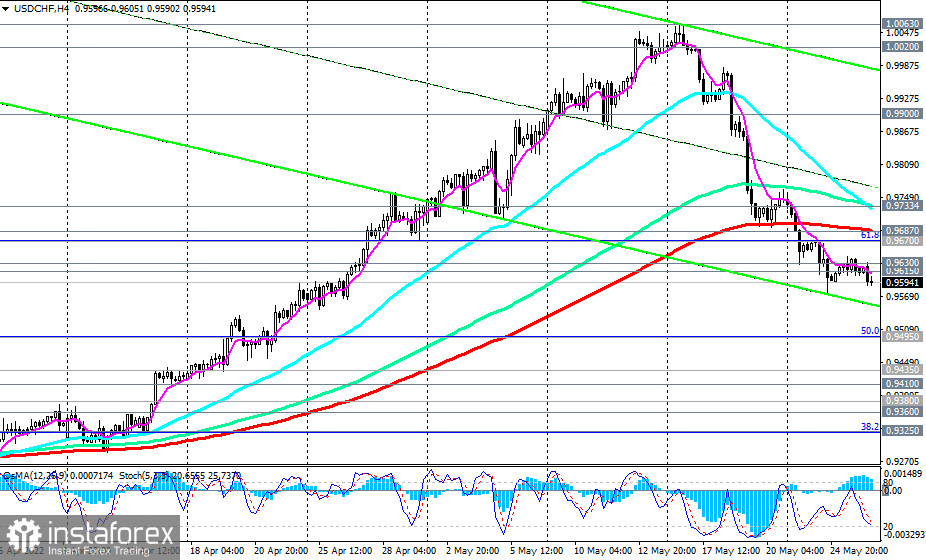
Task: Select the 0.96700 price level label
Action: [x=902, y=240]
